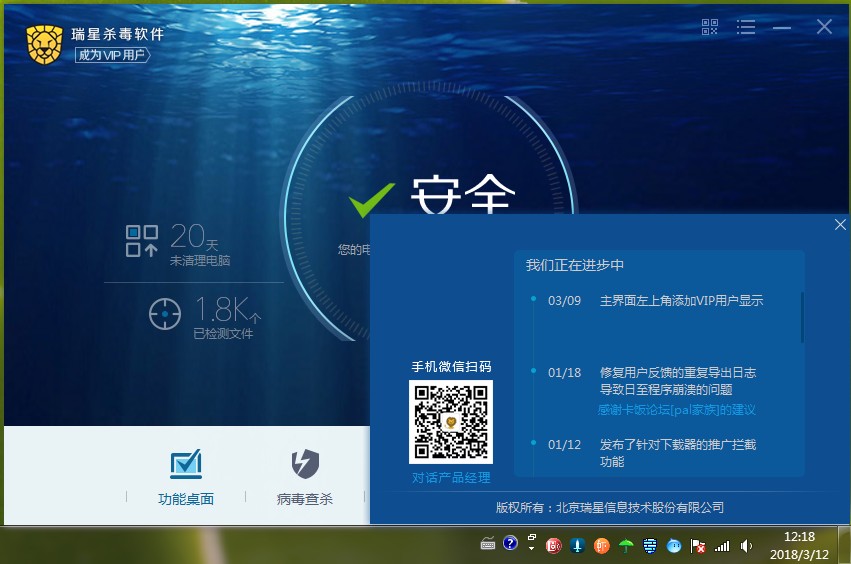This screenshot has height=564, width=851.
Task: Select the 功能桌面 label
Action: (186, 499)
